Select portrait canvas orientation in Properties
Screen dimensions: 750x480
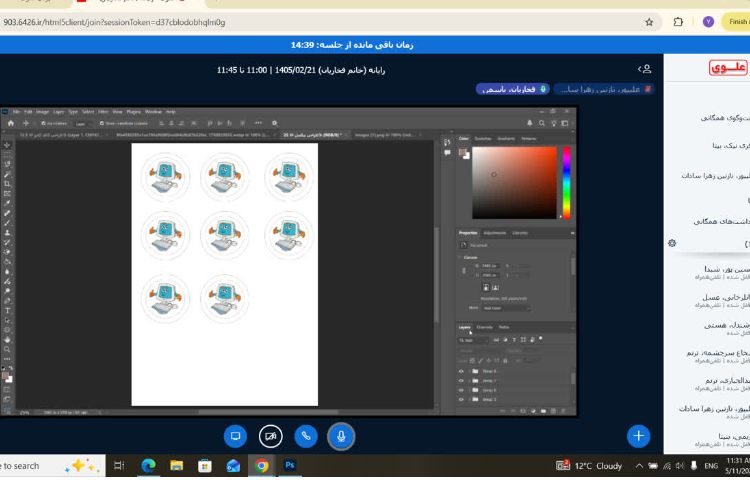[x=485, y=287]
